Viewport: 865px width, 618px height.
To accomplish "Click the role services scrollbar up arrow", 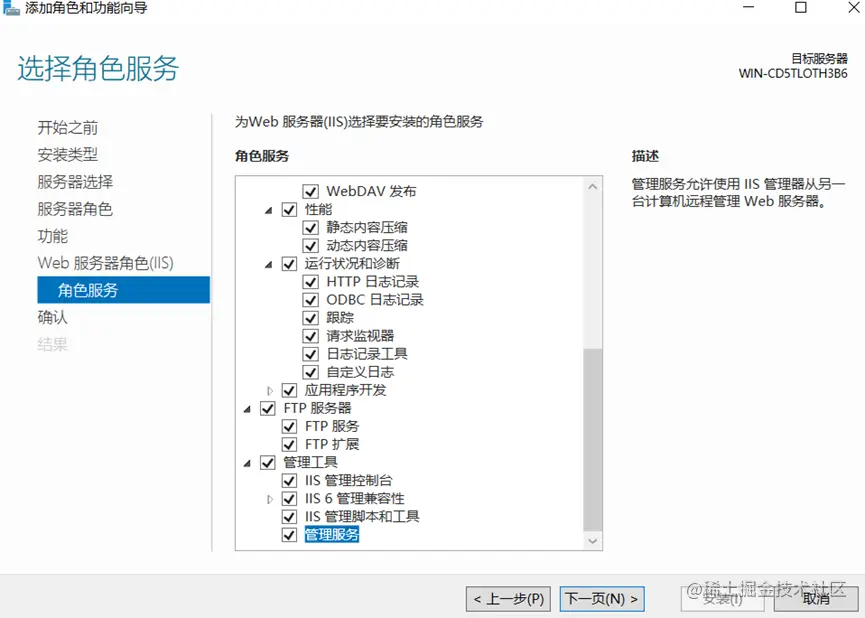I will (592, 187).
